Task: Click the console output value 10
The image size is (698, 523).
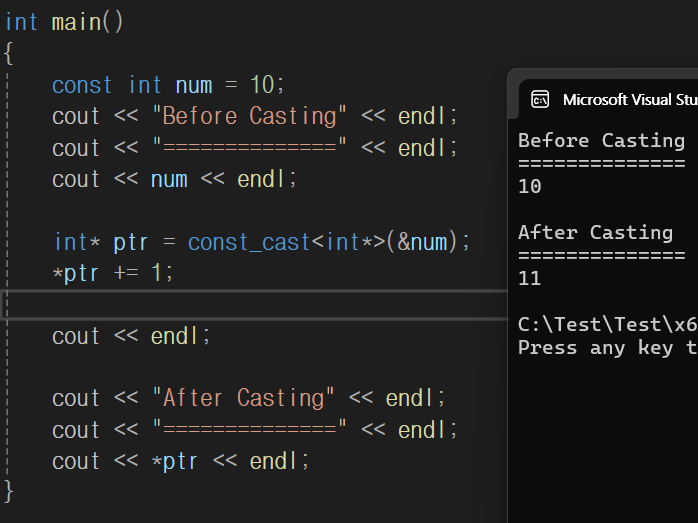Action: 530,186
